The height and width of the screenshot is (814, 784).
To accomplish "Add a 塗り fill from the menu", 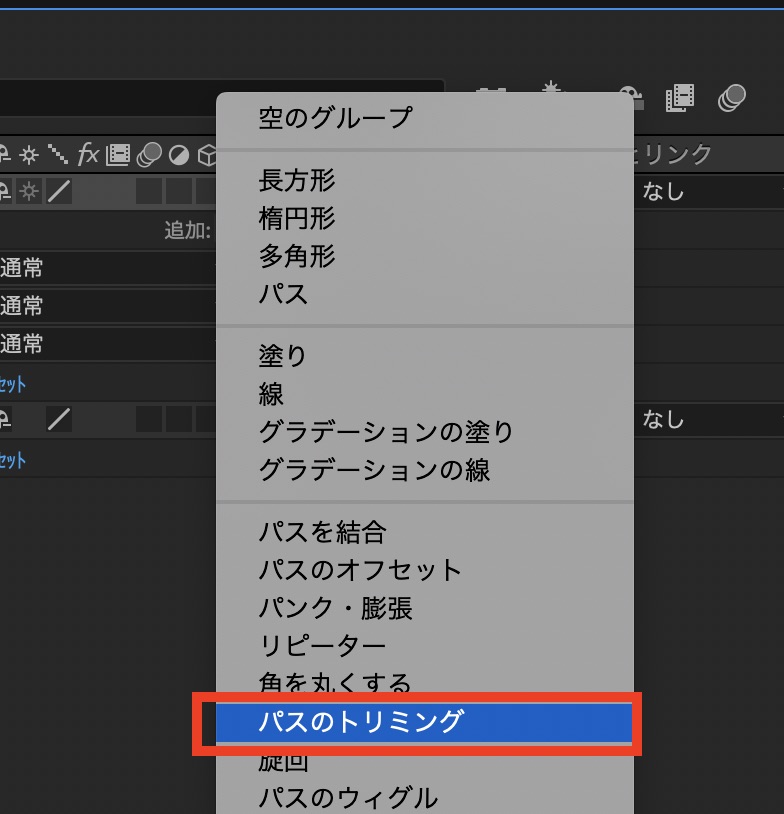I will coord(425,357).
